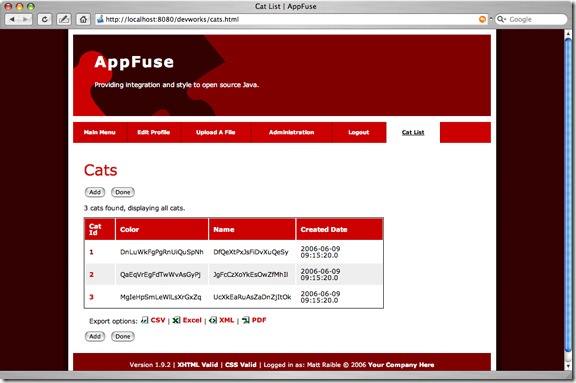Screen dimensions: 576x383
Task: Select the Logout menu item
Action: 359,132
